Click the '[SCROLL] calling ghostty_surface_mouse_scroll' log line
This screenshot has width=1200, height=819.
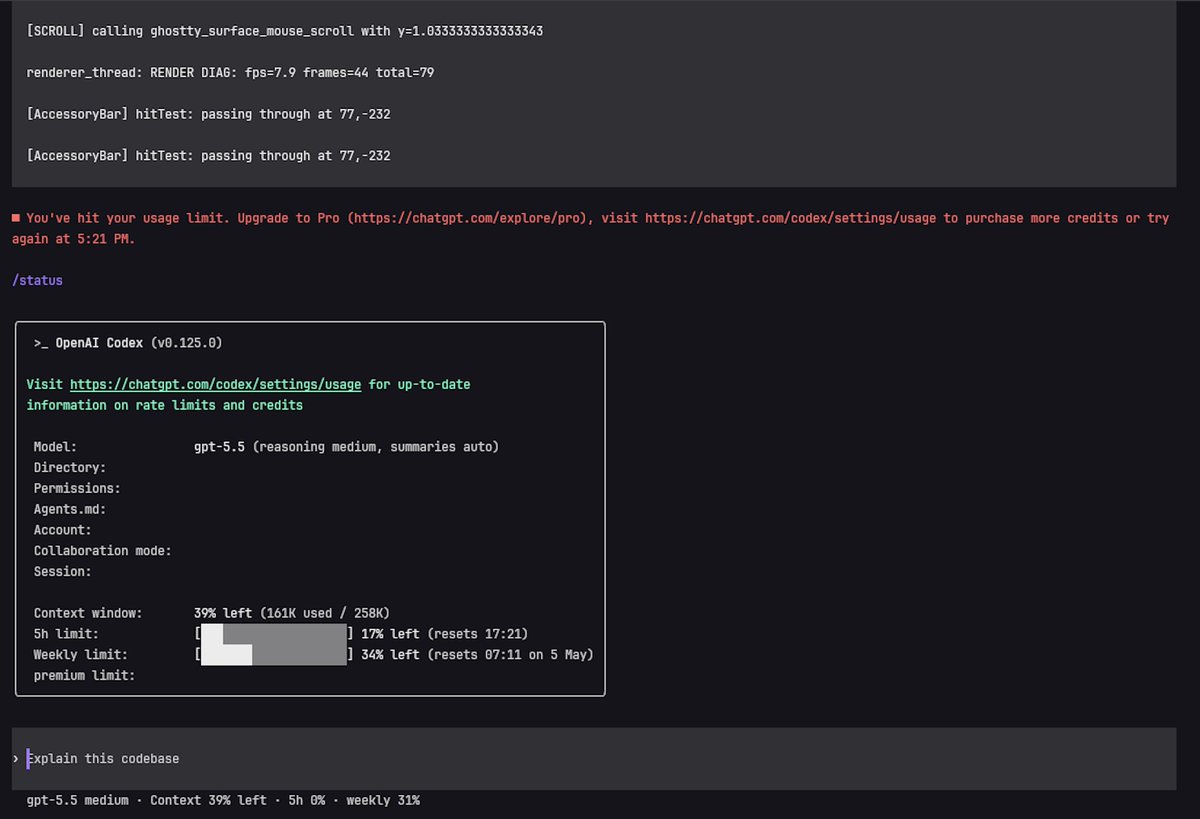click(285, 31)
